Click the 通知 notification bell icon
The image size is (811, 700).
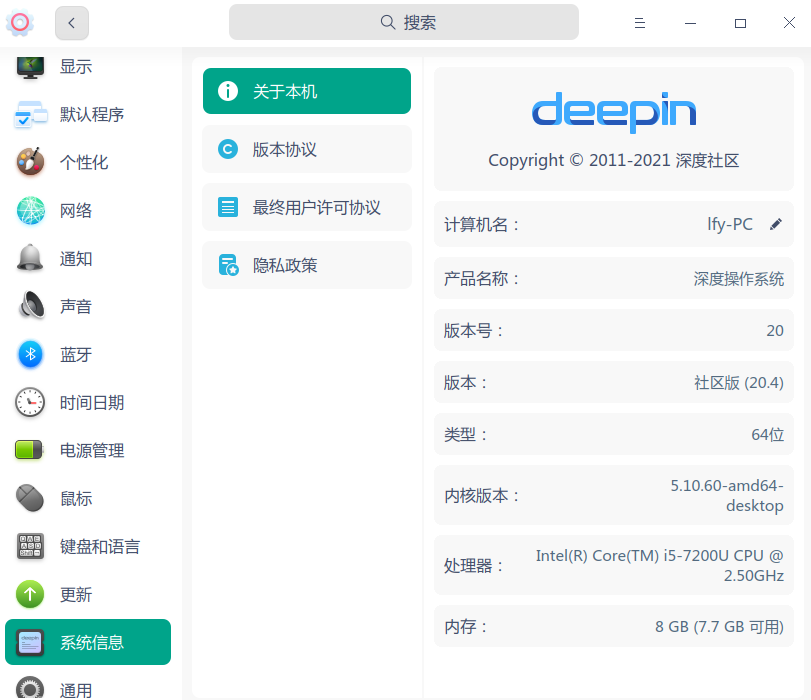tap(29, 258)
